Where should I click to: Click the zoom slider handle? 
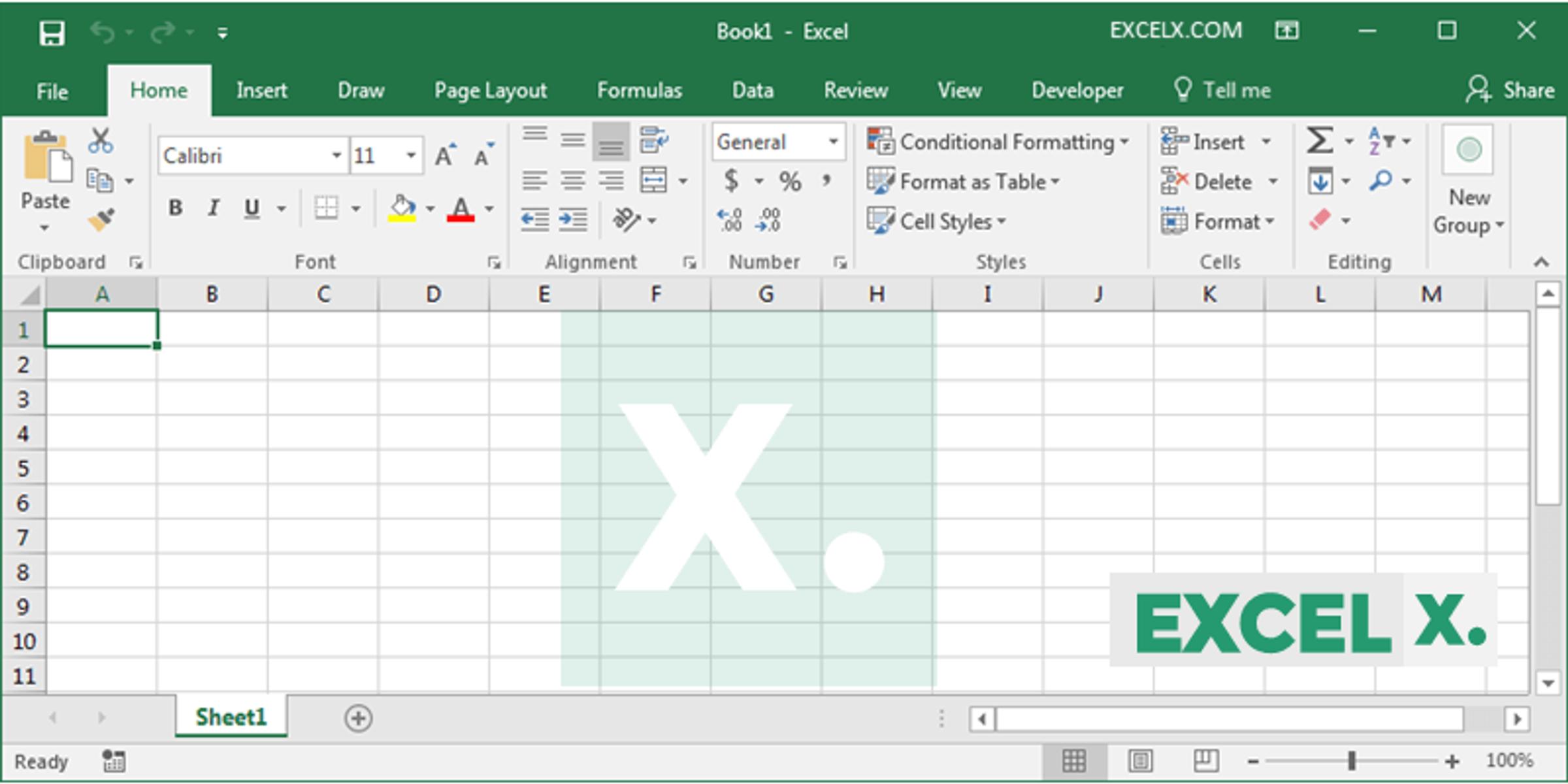pyautogui.click(x=1351, y=760)
